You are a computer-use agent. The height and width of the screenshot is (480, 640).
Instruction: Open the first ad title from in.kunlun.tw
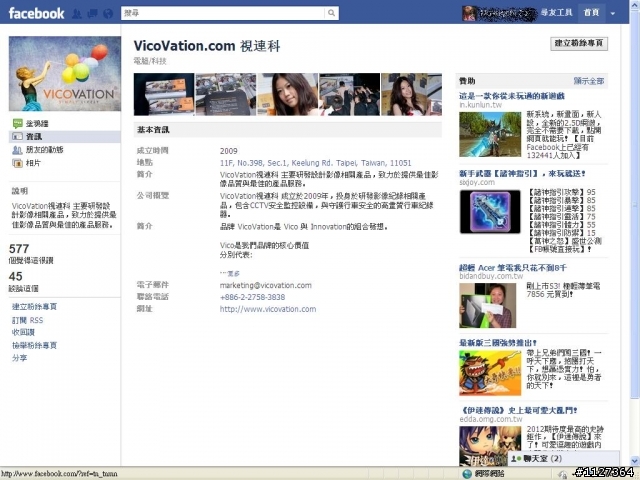(512, 96)
